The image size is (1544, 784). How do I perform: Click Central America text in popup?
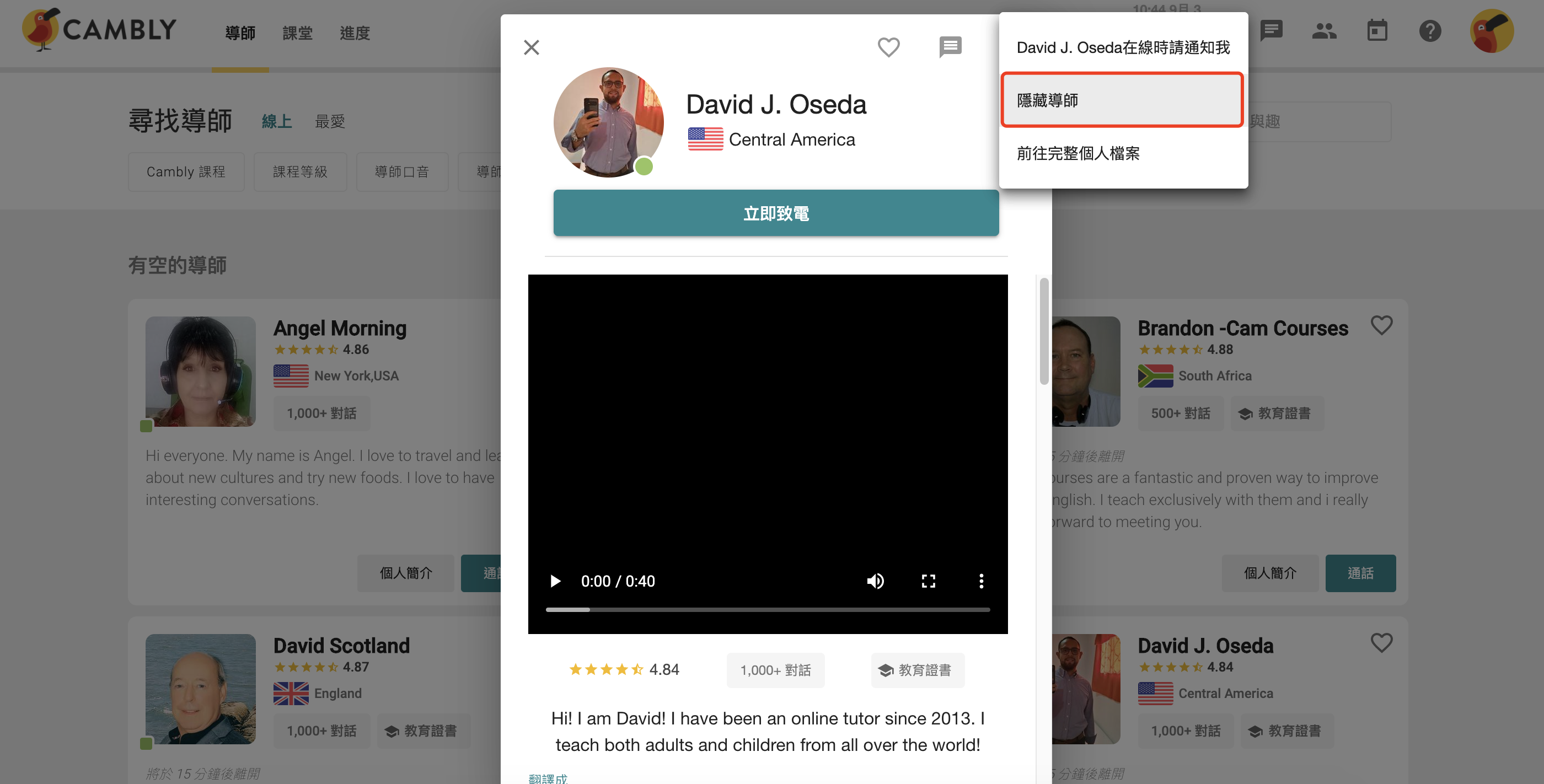pos(791,139)
